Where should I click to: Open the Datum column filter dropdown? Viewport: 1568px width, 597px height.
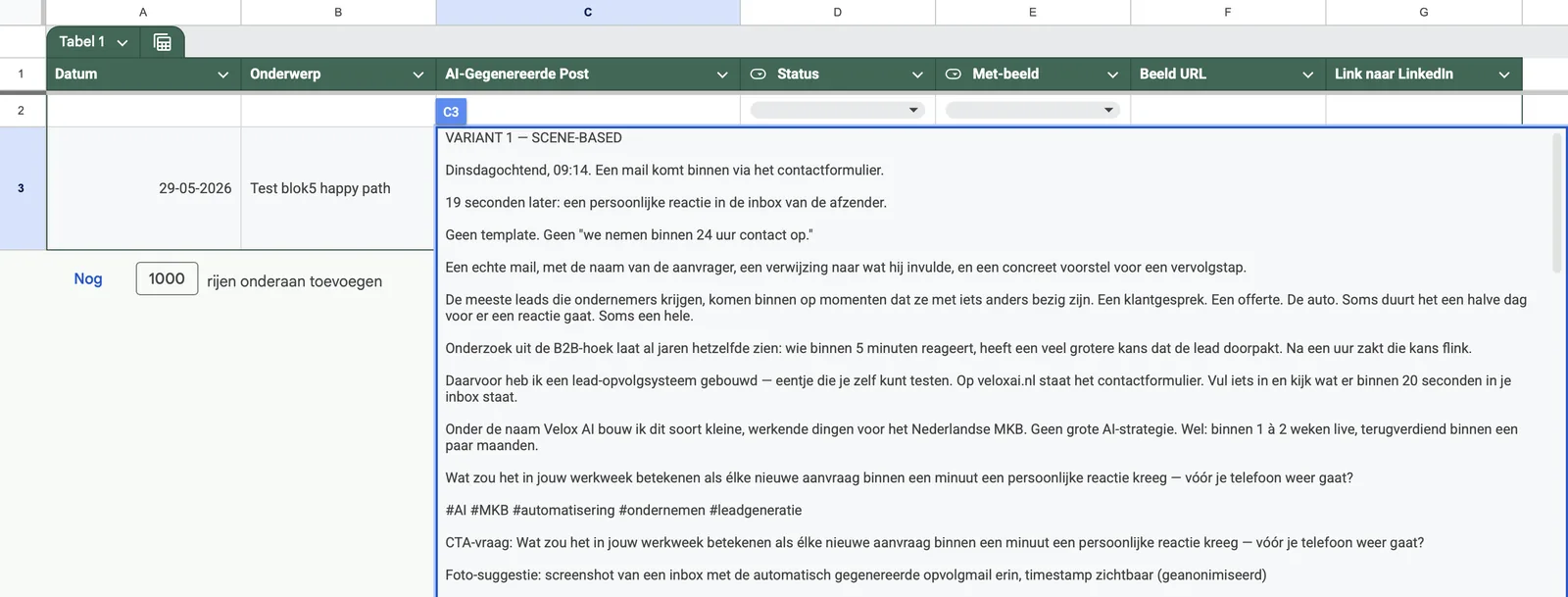coord(222,75)
